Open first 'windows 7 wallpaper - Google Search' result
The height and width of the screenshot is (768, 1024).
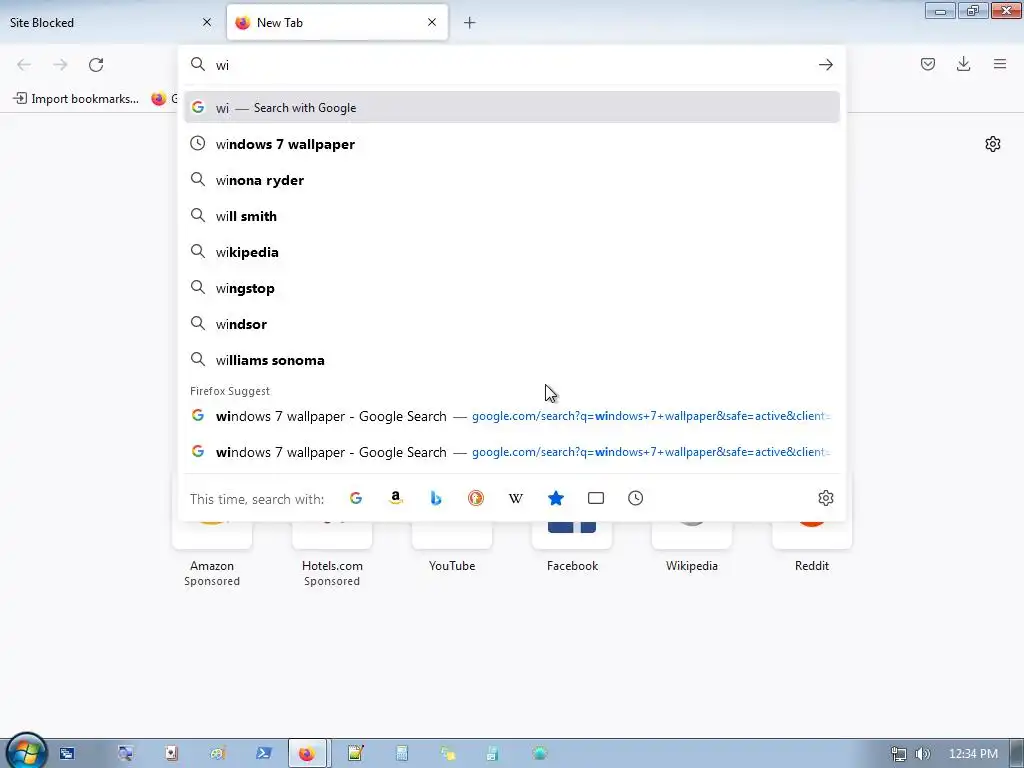pos(512,416)
